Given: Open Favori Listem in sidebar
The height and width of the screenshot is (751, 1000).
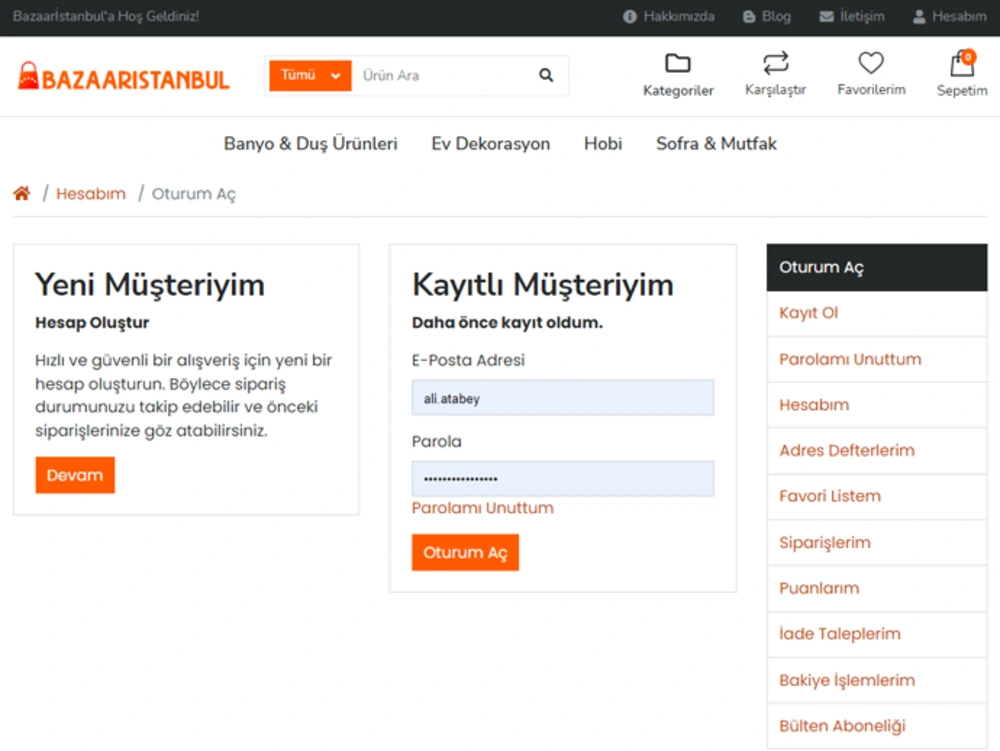Looking at the screenshot, I should pos(876,497).
